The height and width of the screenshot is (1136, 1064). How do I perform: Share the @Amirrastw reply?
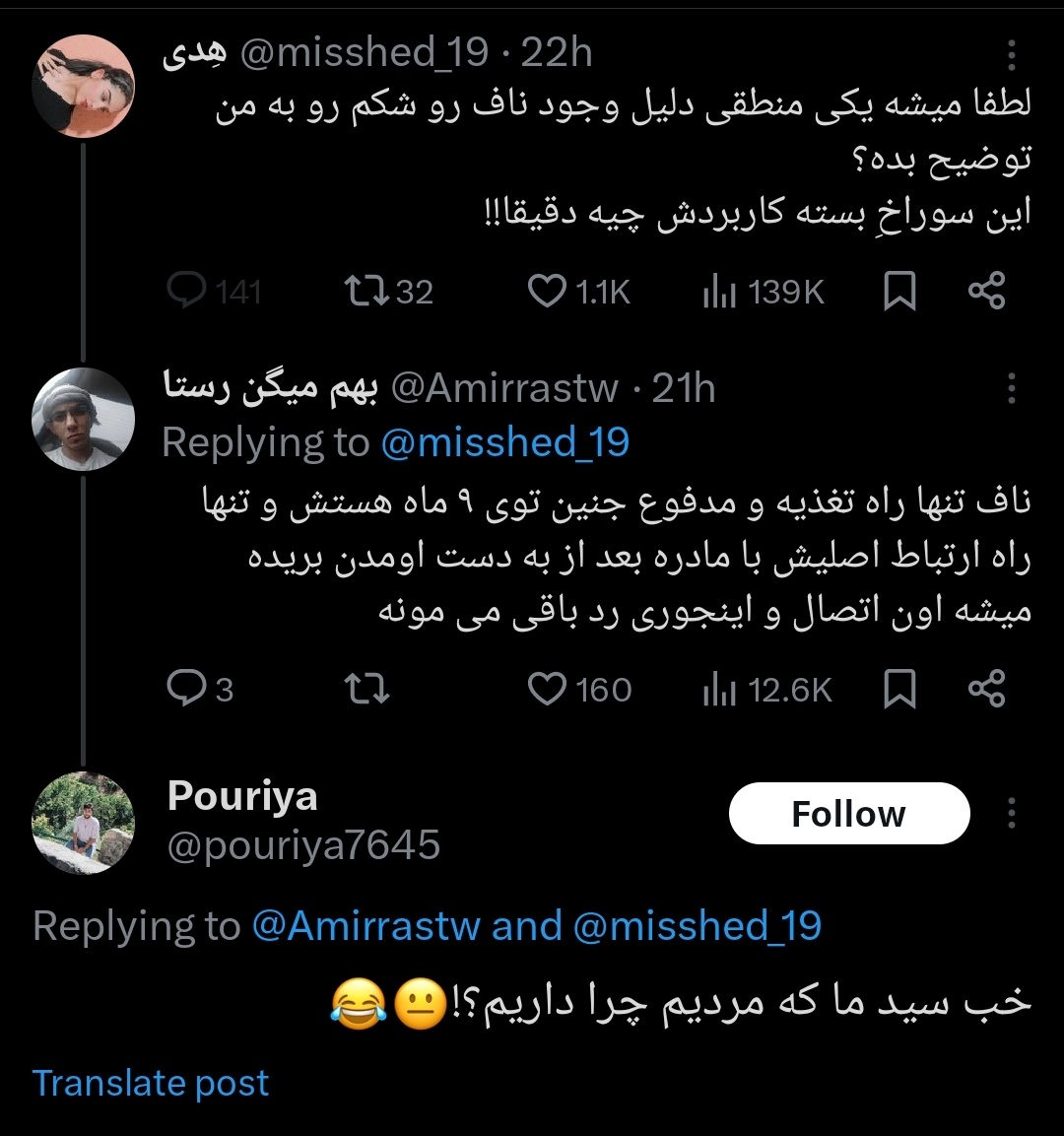986,689
